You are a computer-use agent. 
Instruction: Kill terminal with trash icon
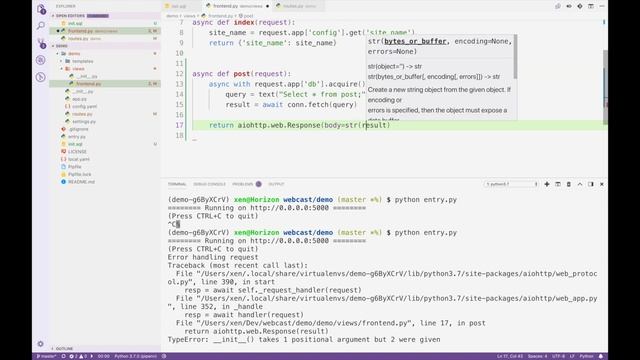point(569,184)
